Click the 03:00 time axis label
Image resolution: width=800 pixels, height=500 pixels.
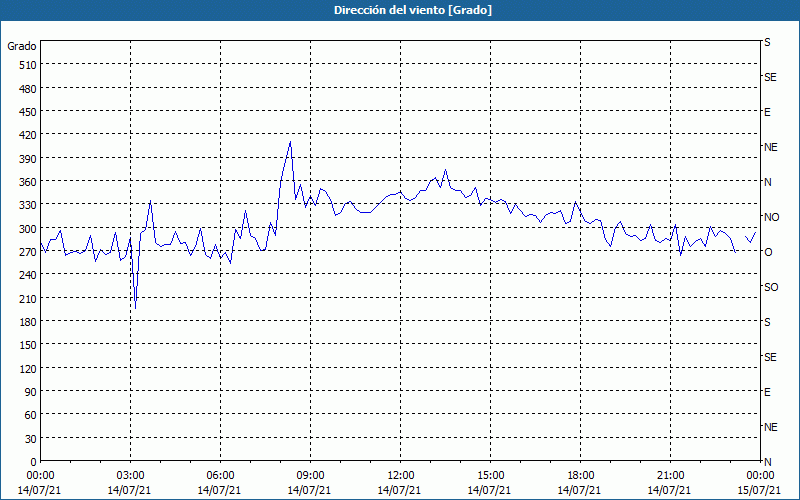[130, 476]
